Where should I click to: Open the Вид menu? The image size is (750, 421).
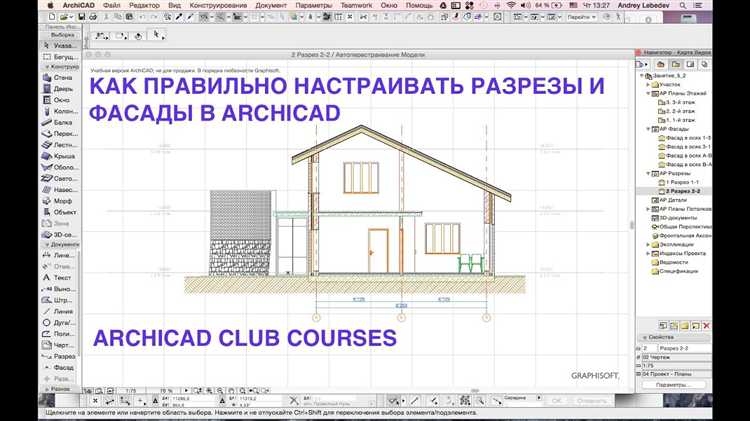pos(175,5)
